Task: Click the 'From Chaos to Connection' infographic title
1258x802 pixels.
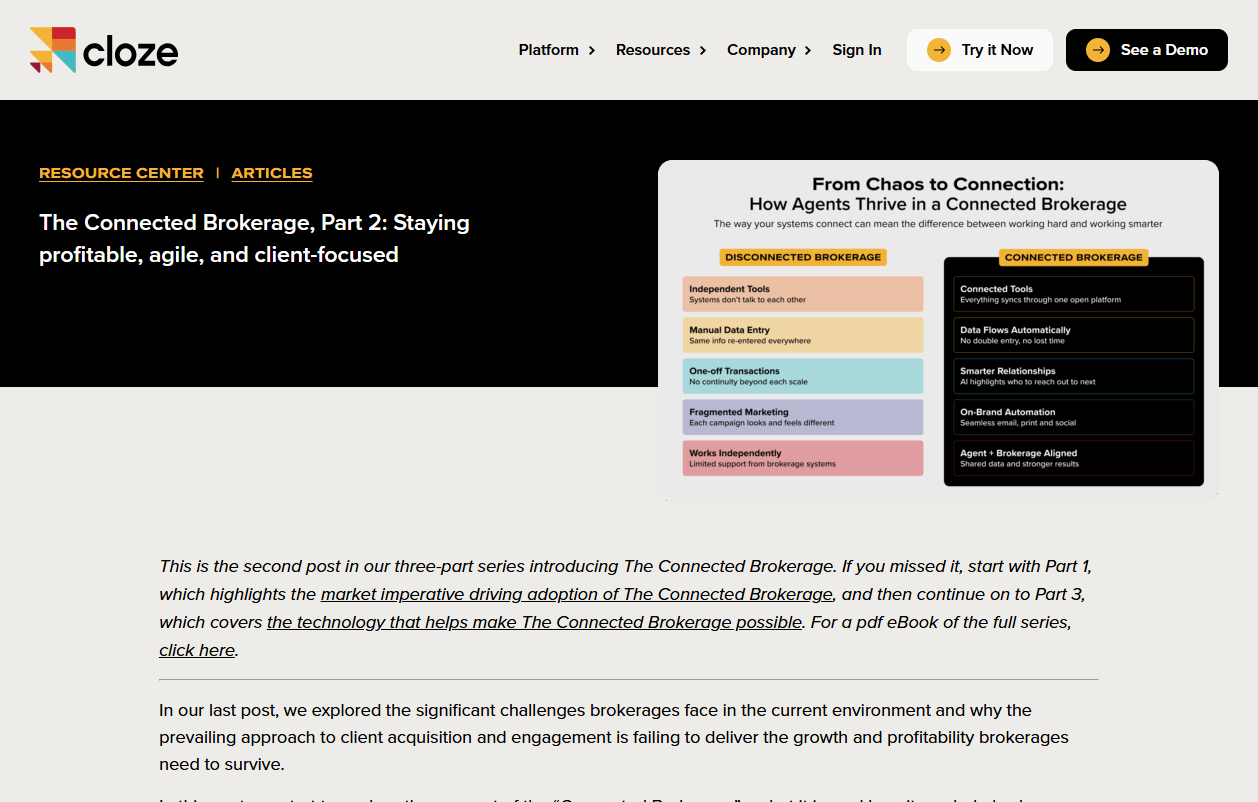Action: pos(938,184)
